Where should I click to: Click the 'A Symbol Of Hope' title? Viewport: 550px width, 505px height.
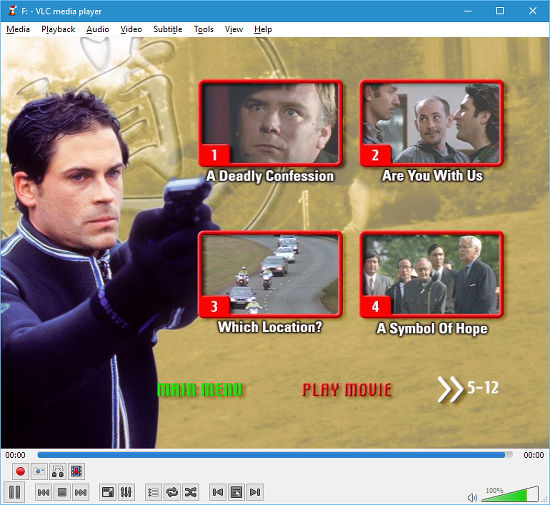pyautogui.click(x=432, y=329)
